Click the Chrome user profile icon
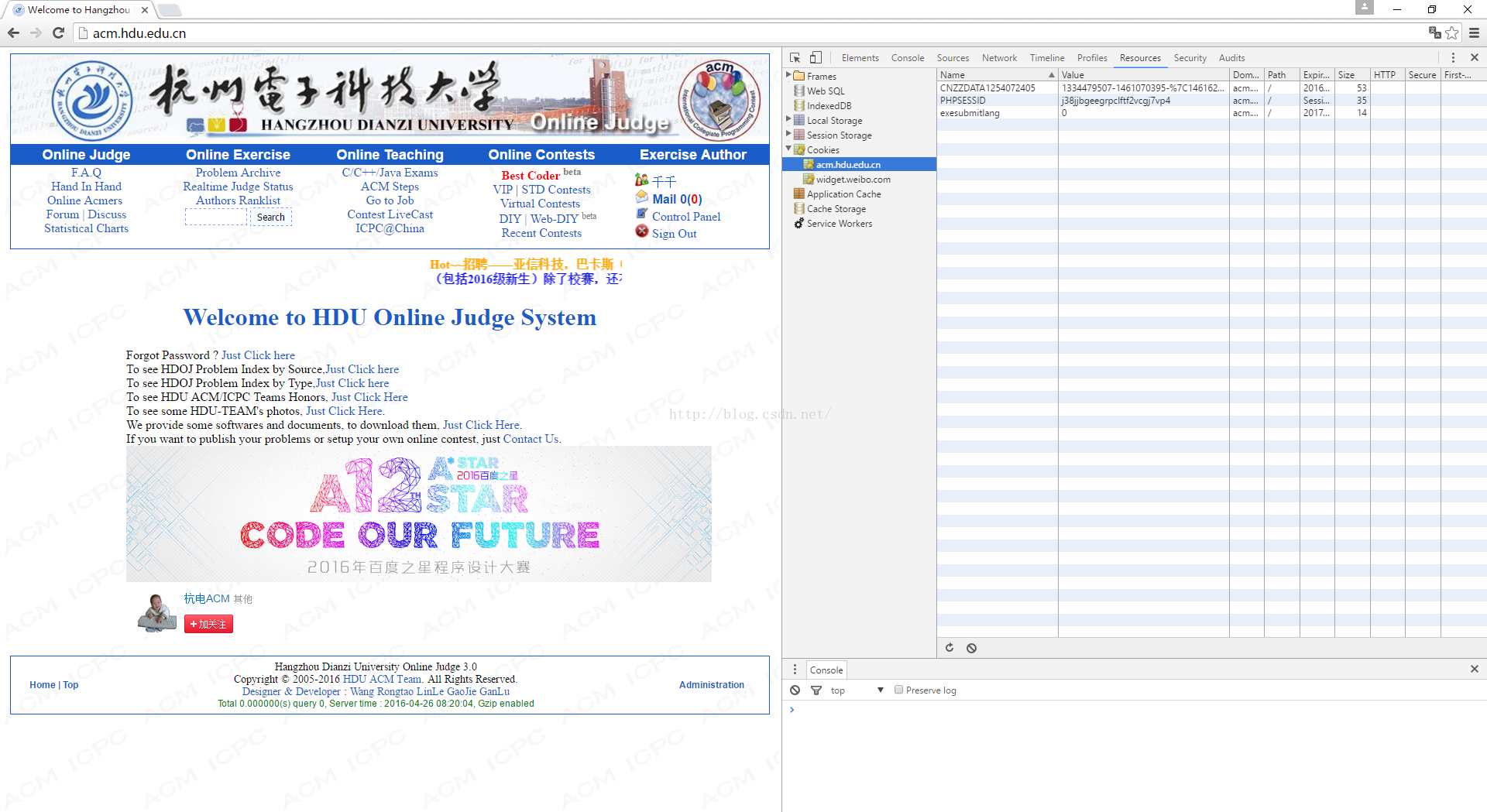Image resolution: width=1487 pixels, height=812 pixels. pyautogui.click(x=1365, y=8)
